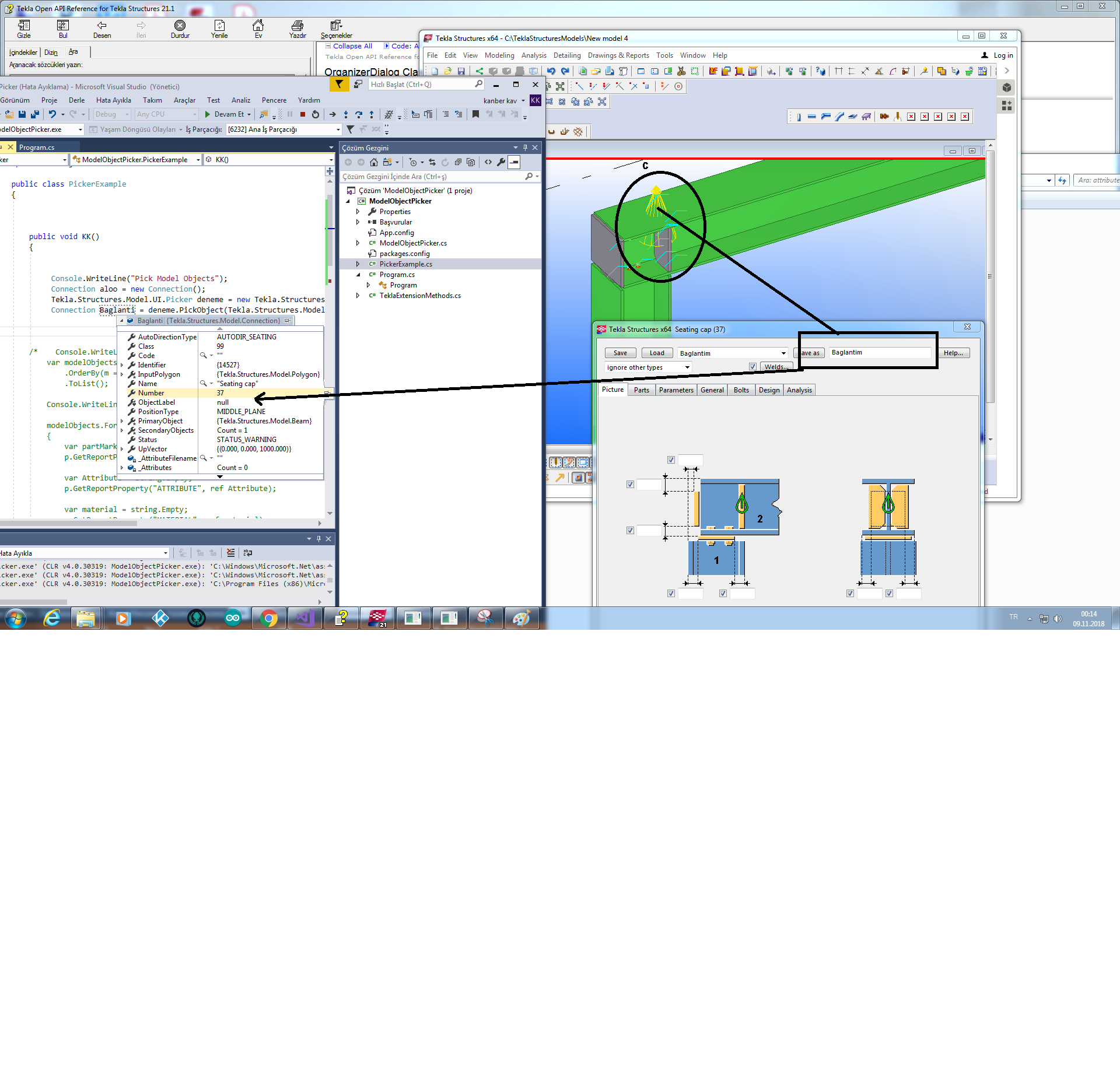Switch to the Bolts tab
The image size is (1120, 1080).
741,390
